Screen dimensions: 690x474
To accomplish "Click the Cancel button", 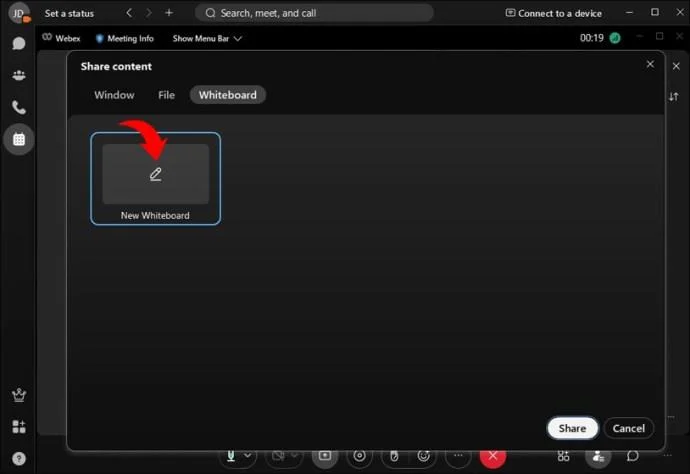I will point(628,428).
